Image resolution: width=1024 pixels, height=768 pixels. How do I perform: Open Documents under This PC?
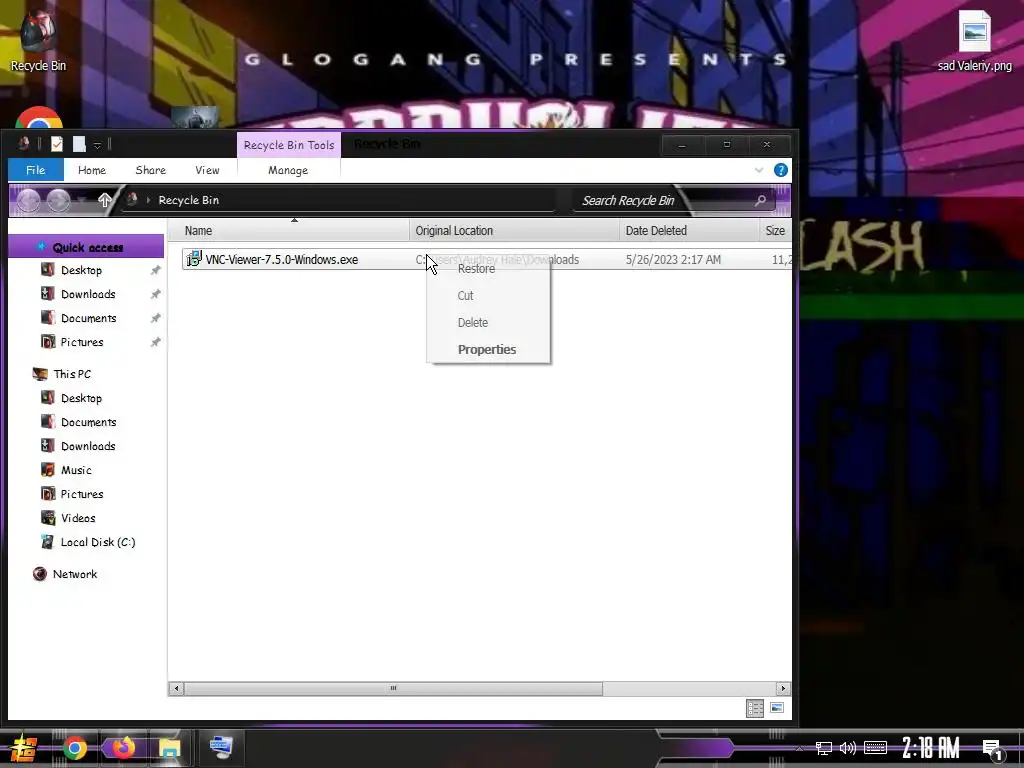click(88, 422)
